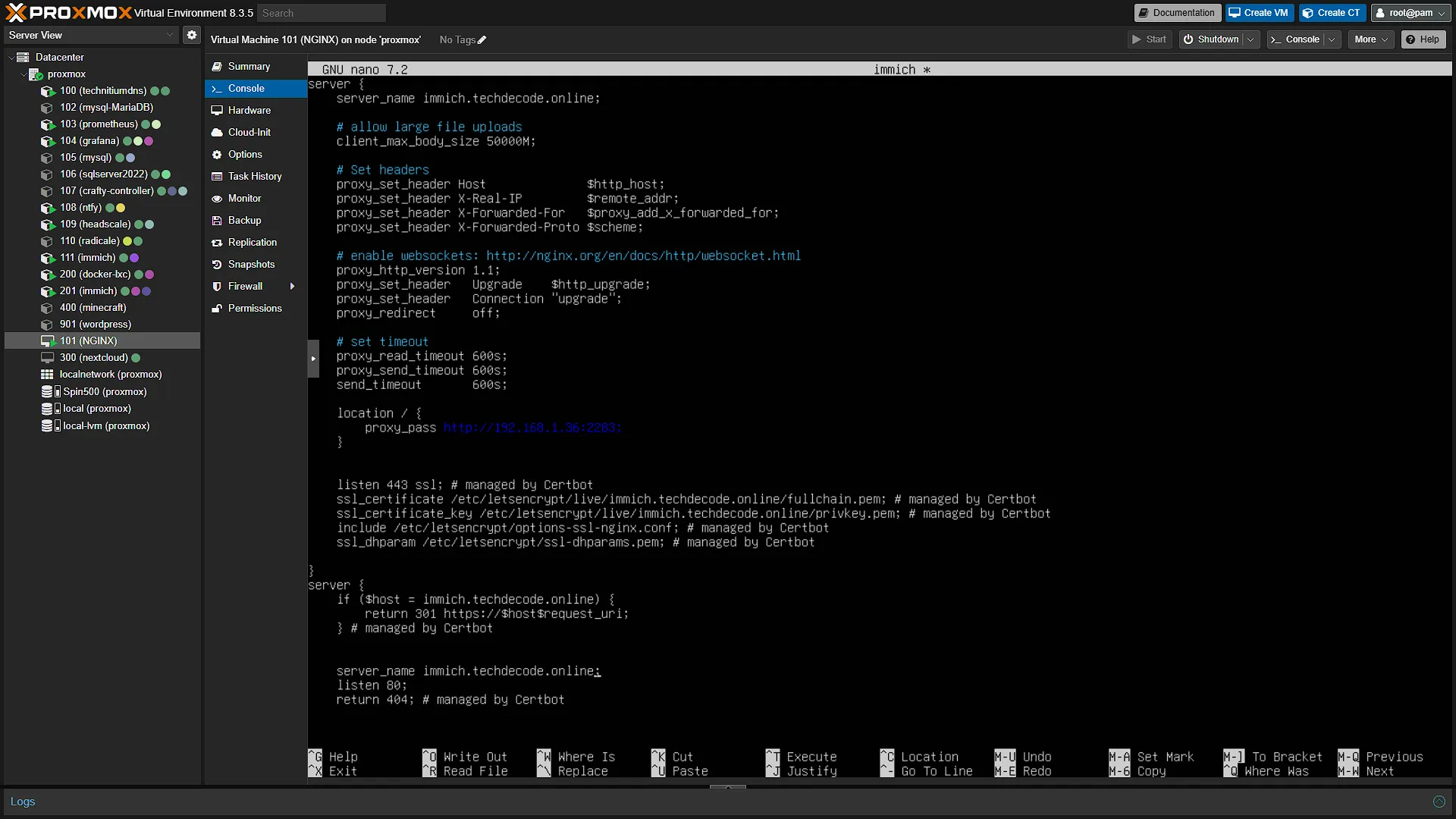1456x819 pixels.
Task: Open the Summary tab
Action: (x=256, y=67)
